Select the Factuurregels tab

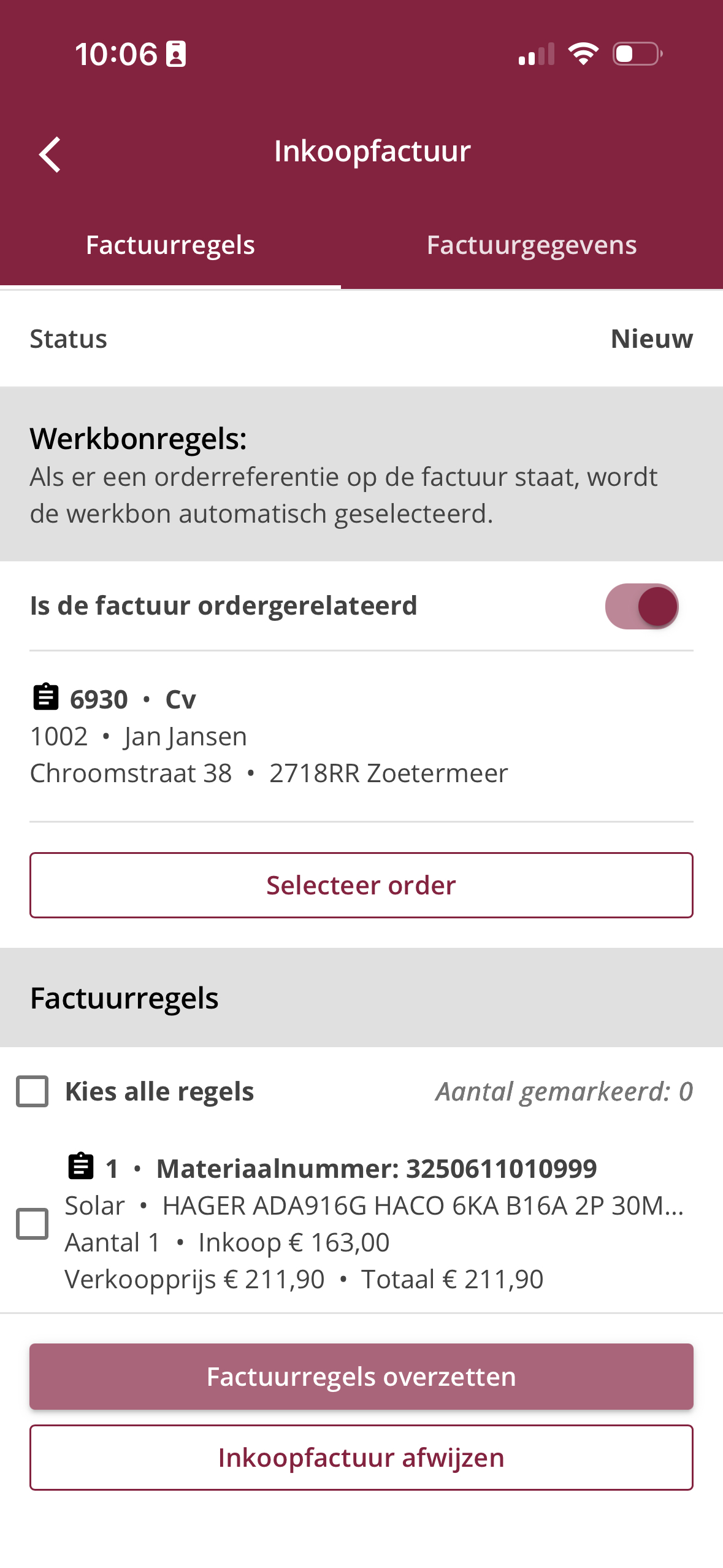(170, 245)
